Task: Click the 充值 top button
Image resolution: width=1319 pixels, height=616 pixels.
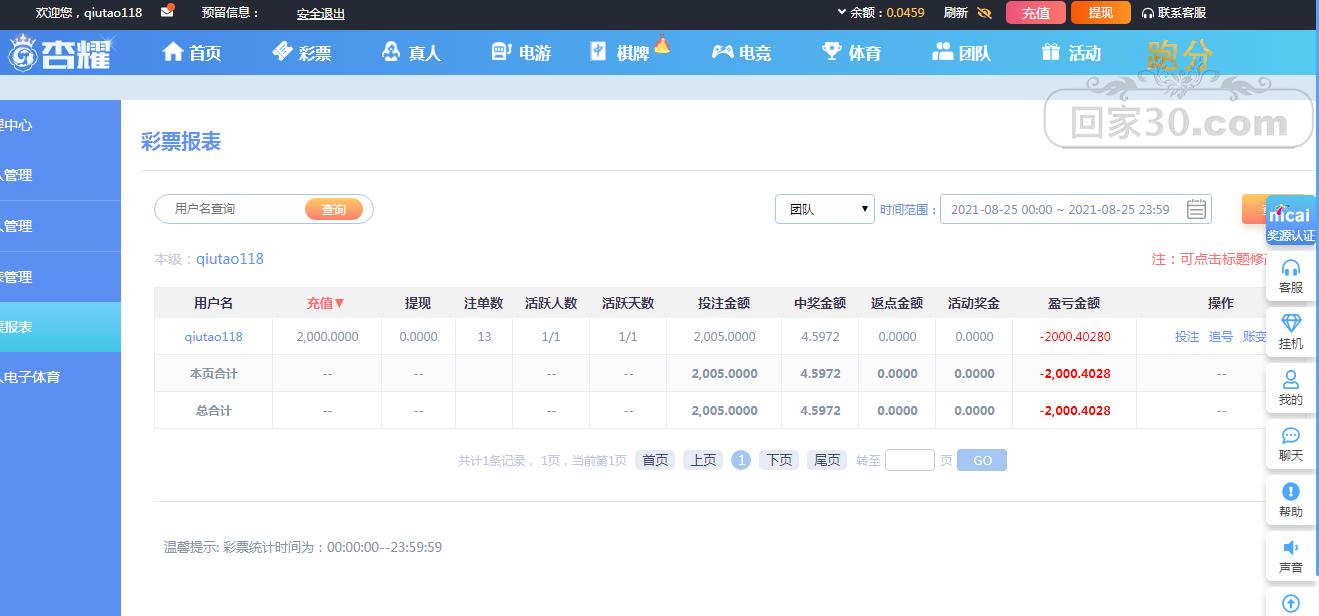Action: coord(1036,13)
